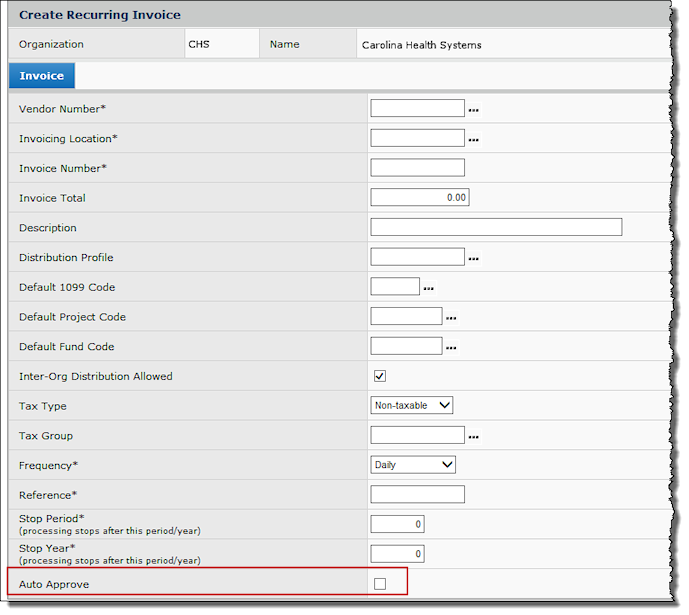
Task: Open Default 1099 Code lookup ellipsis
Action: [429, 289]
